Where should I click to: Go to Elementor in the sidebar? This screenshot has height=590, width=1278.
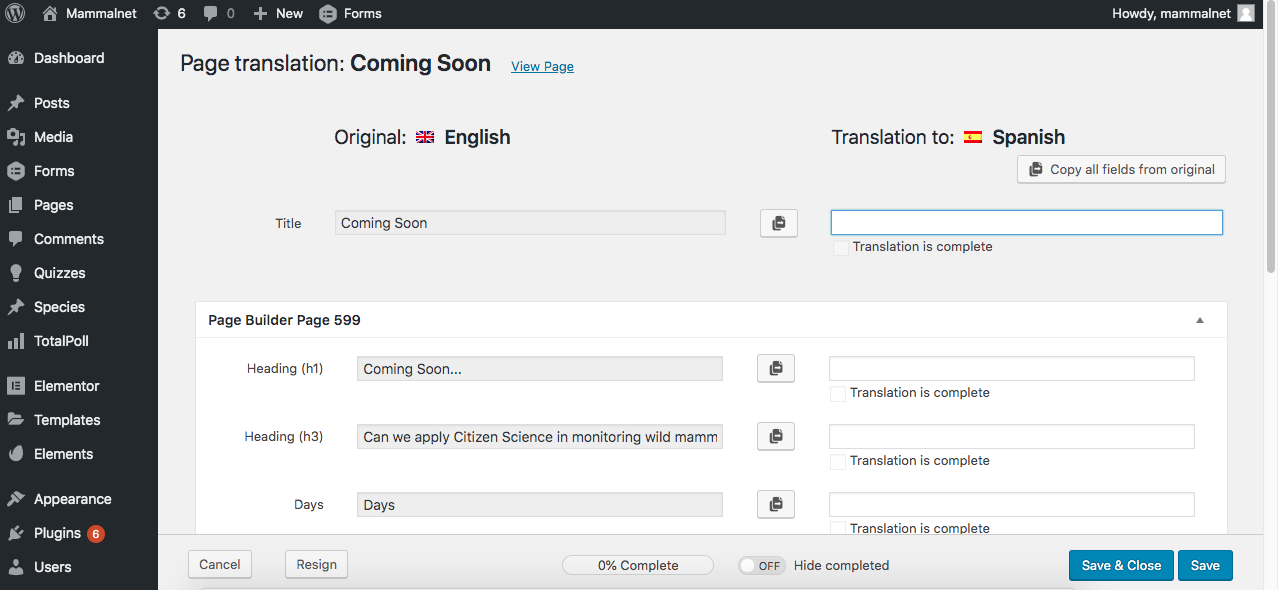tap(66, 386)
